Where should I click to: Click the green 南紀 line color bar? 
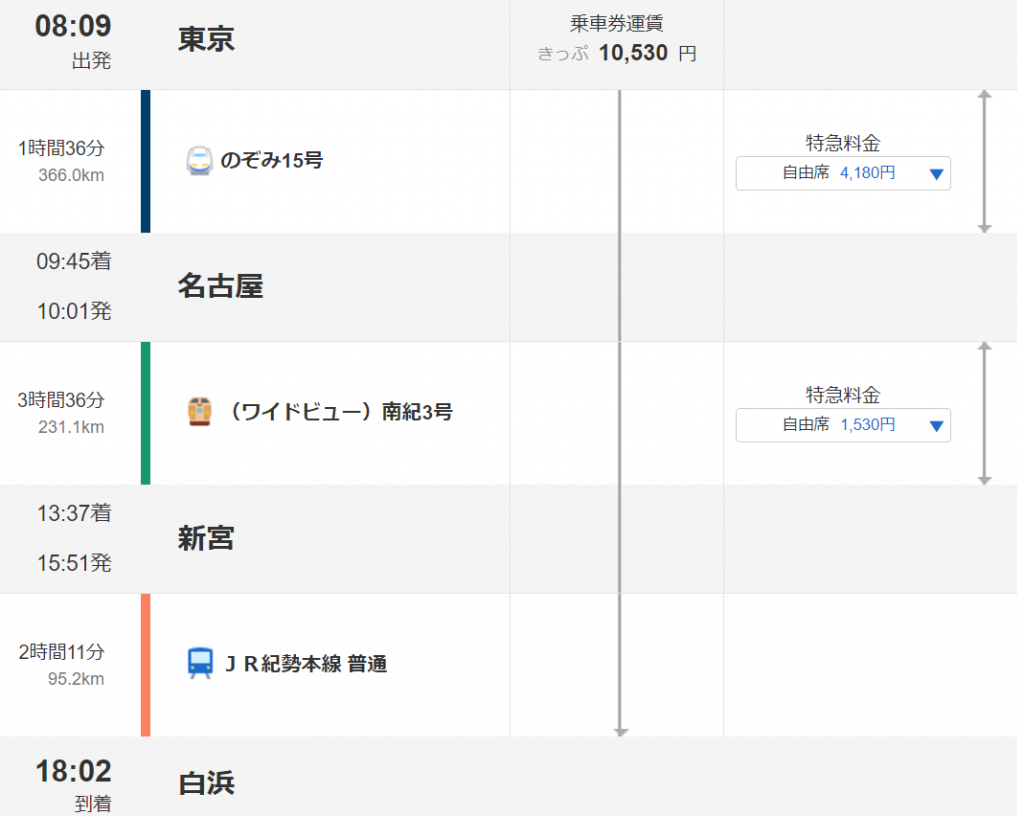(146, 413)
